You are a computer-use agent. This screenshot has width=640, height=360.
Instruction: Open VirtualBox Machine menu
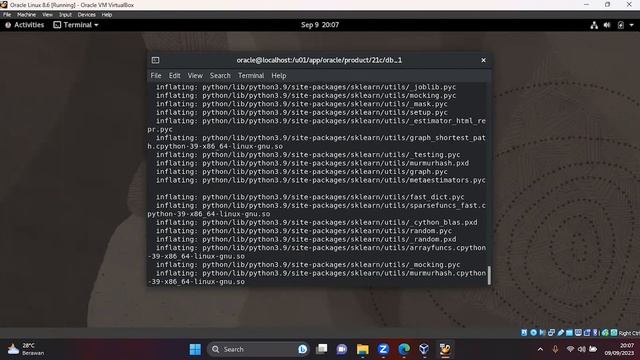tap(27, 15)
